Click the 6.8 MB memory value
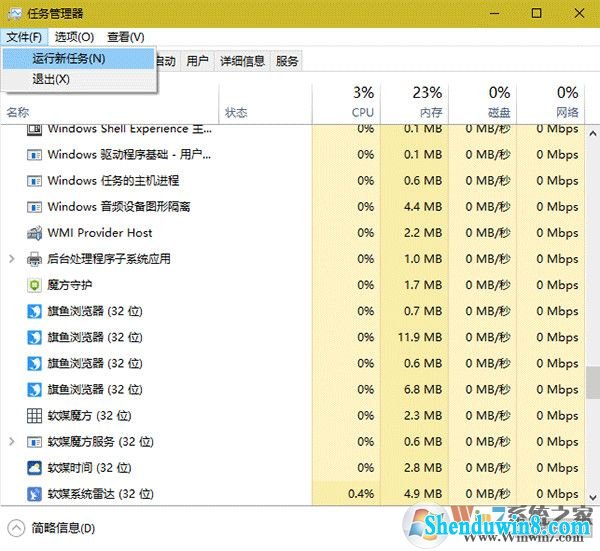This screenshot has width=600, height=551. [x=423, y=390]
